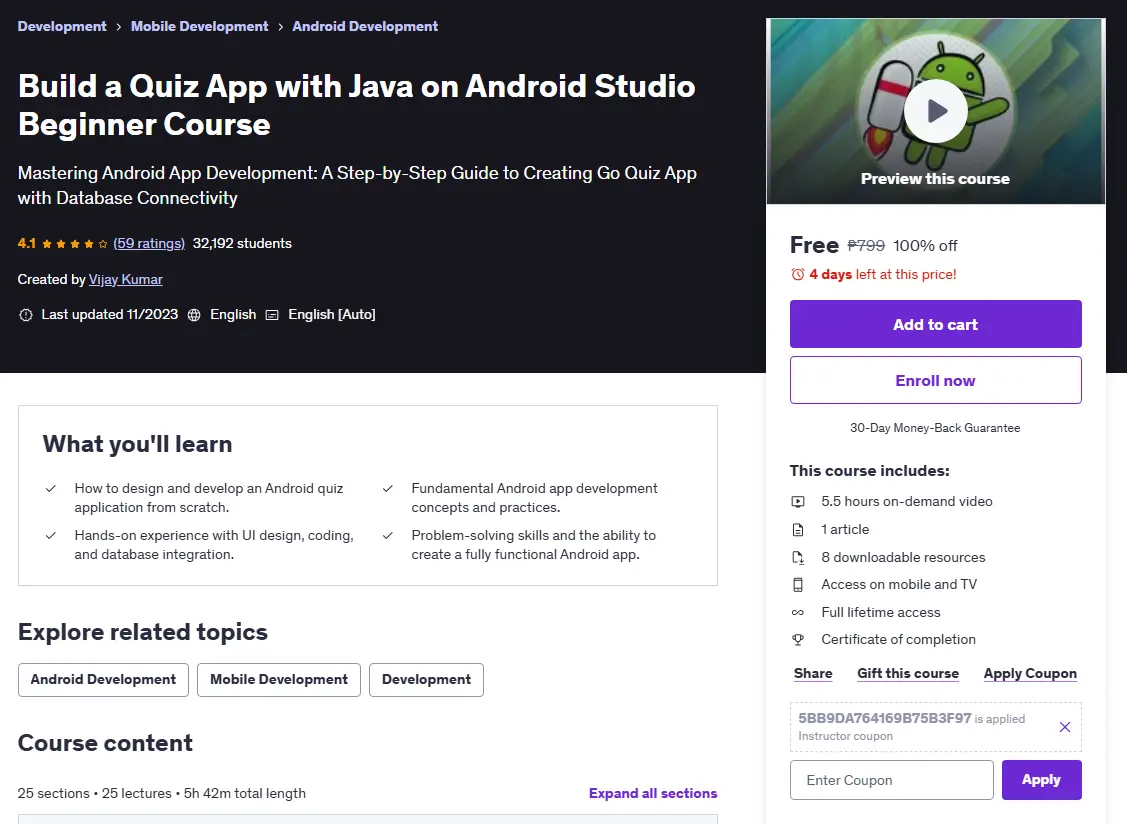The height and width of the screenshot is (824, 1127).
Task: Click the article document icon
Action: click(798, 530)
